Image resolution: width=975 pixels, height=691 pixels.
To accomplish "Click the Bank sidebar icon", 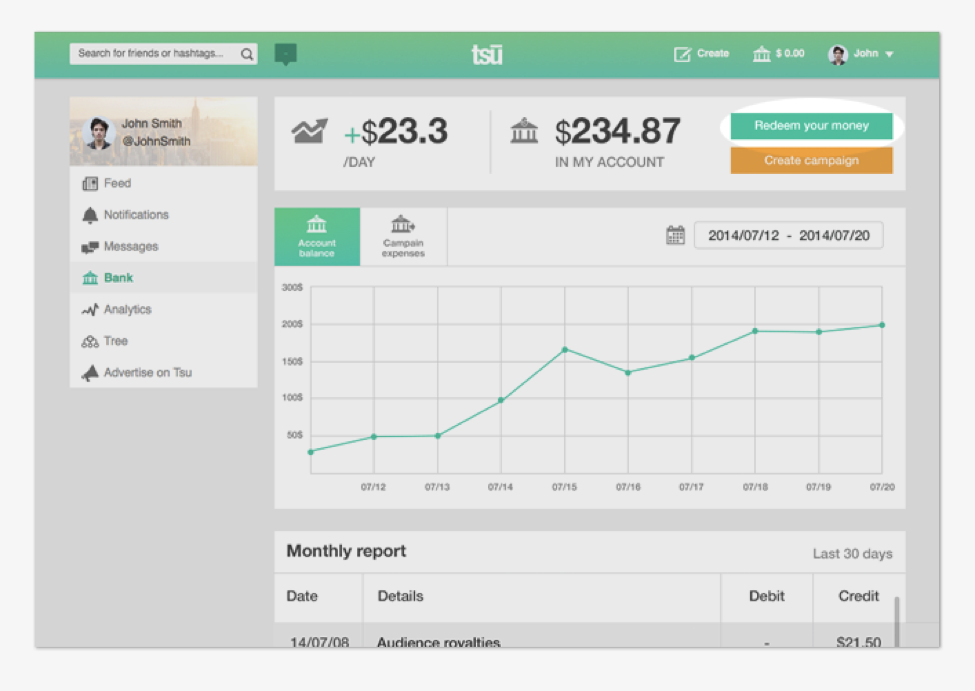I will click(90, 278).
